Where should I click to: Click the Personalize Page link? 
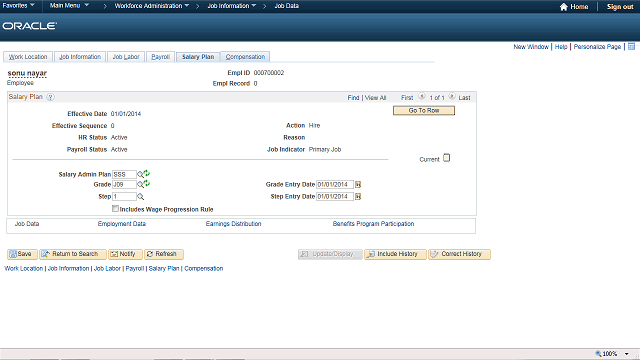click(597, 47)
